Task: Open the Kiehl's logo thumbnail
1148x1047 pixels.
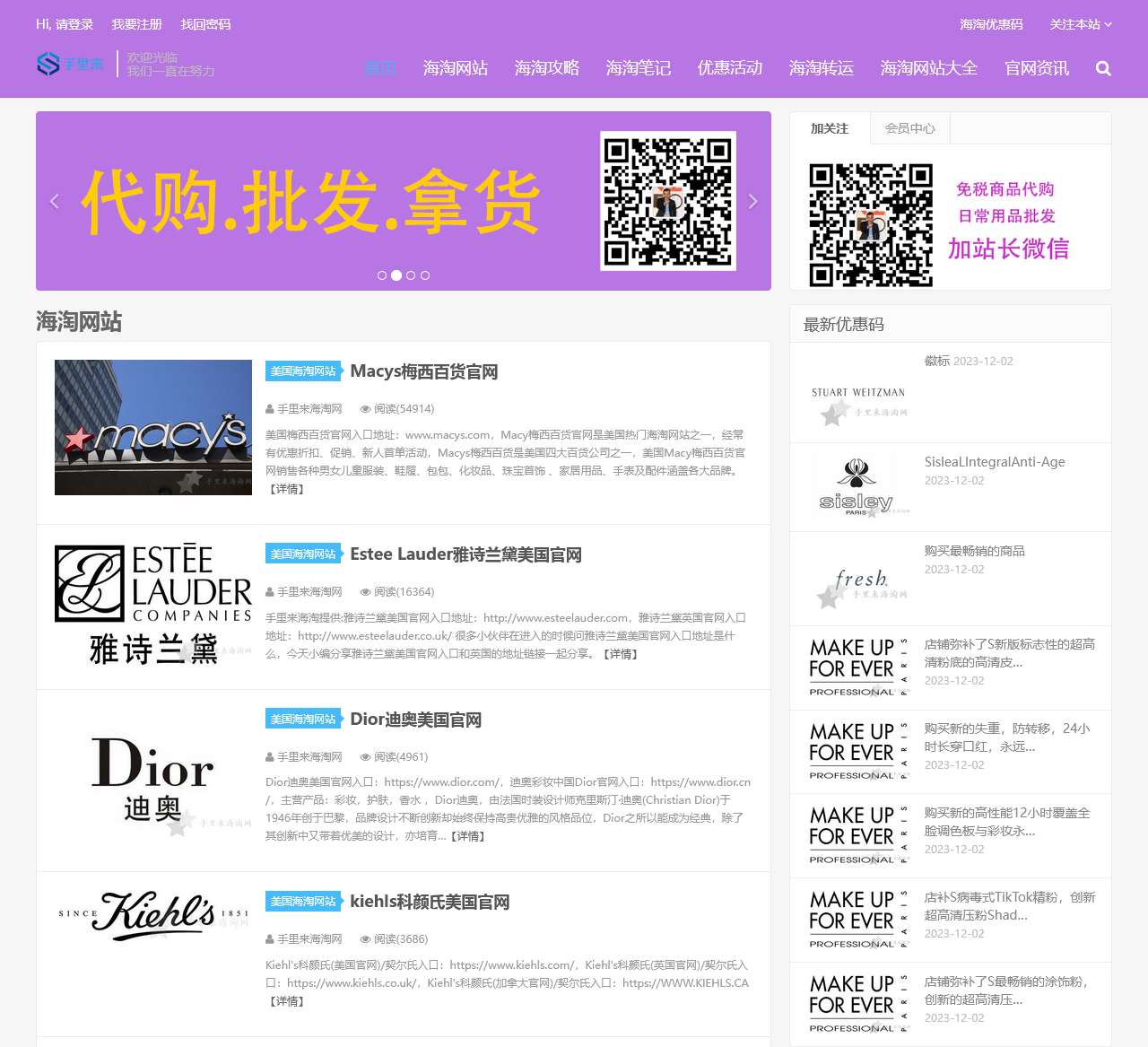Action: (x=153, y=914)
